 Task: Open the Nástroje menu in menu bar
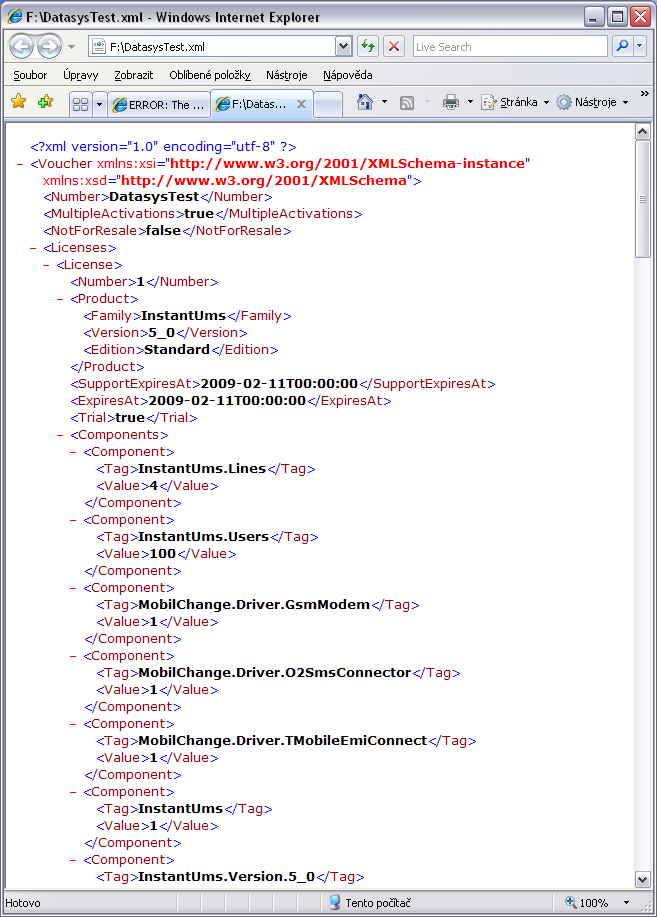[287, 75]
